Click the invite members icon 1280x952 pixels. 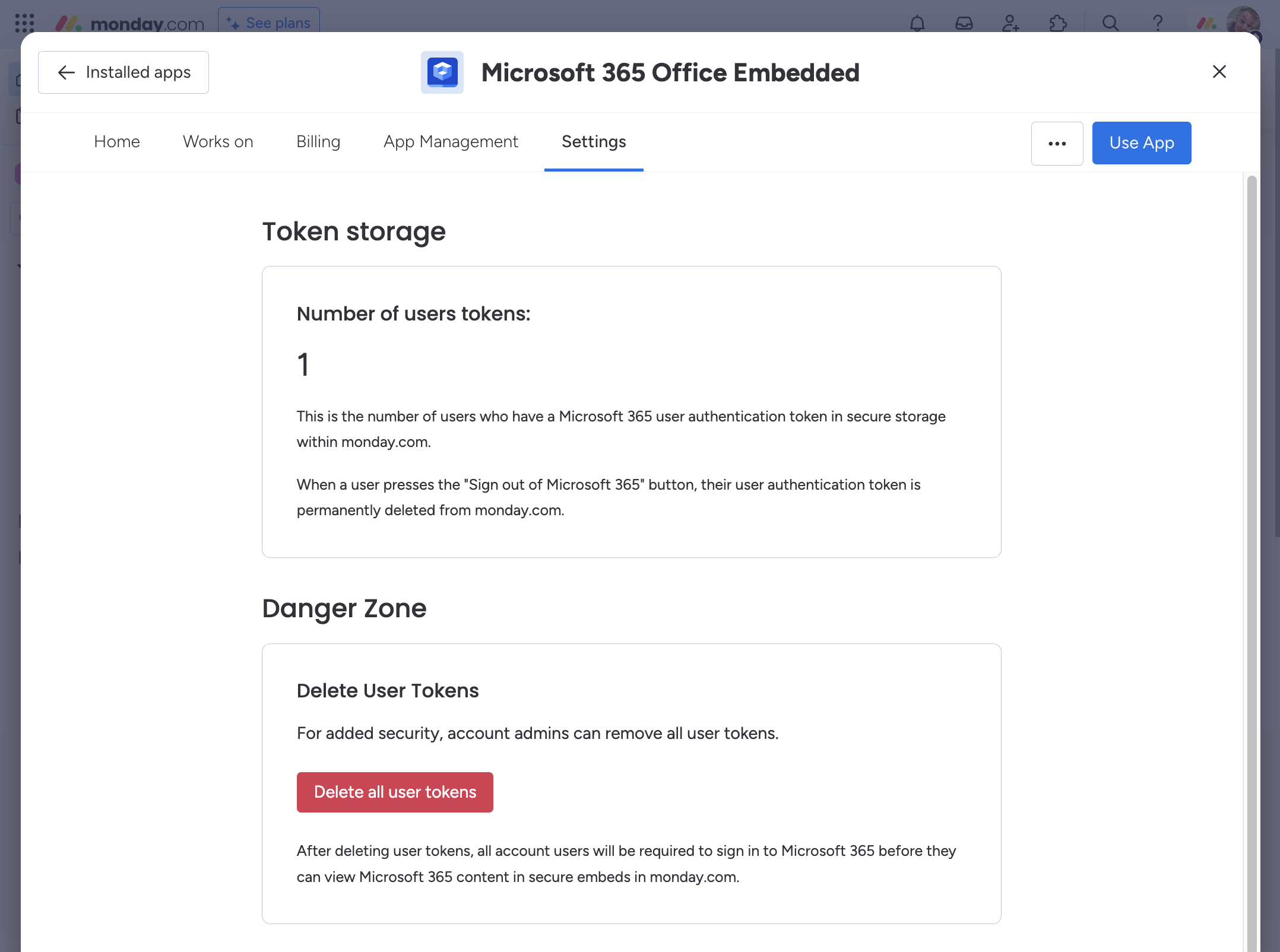1010,23
